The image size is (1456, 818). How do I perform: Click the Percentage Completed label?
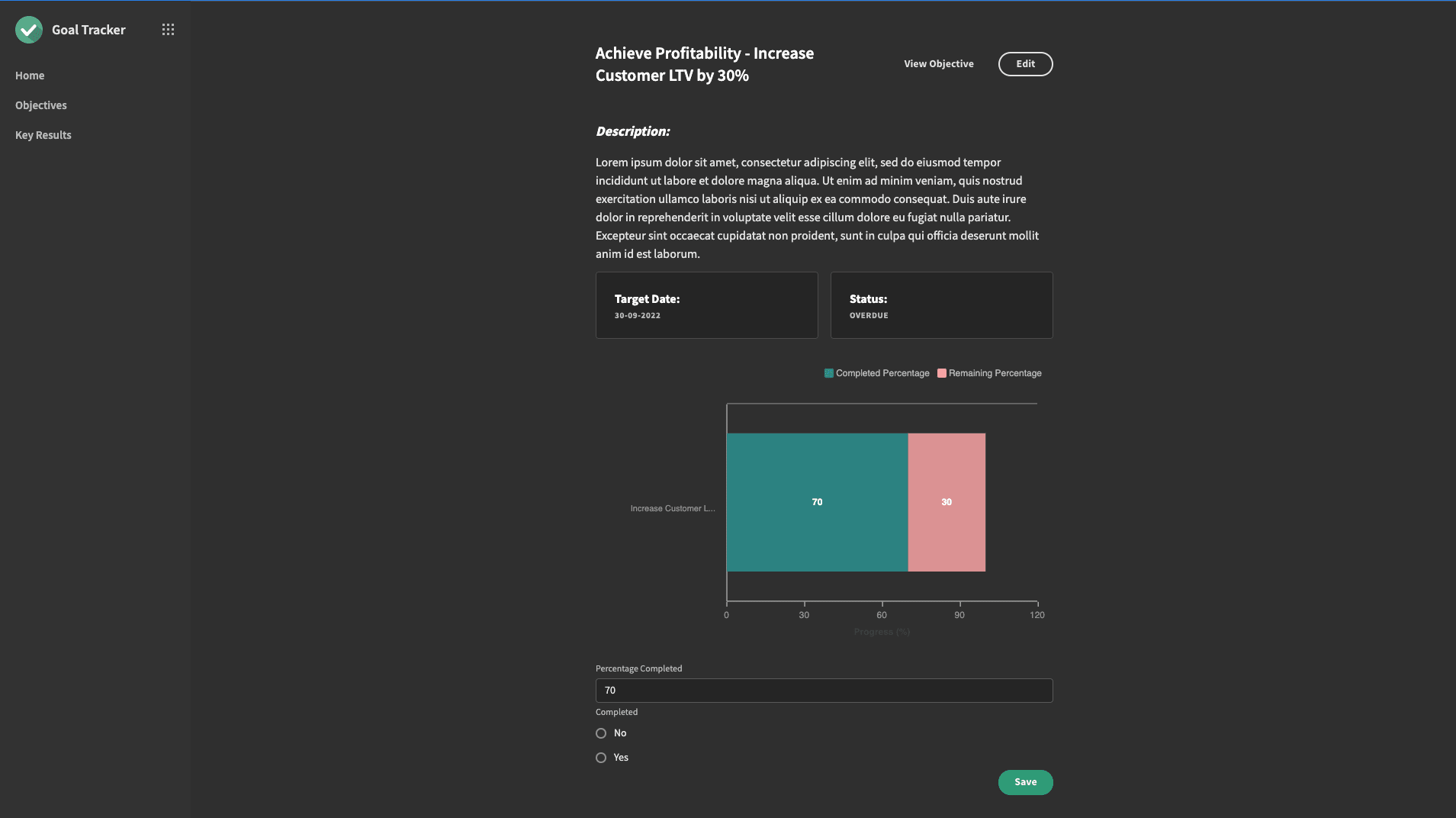pyautogui.click(x=638, y=668)
